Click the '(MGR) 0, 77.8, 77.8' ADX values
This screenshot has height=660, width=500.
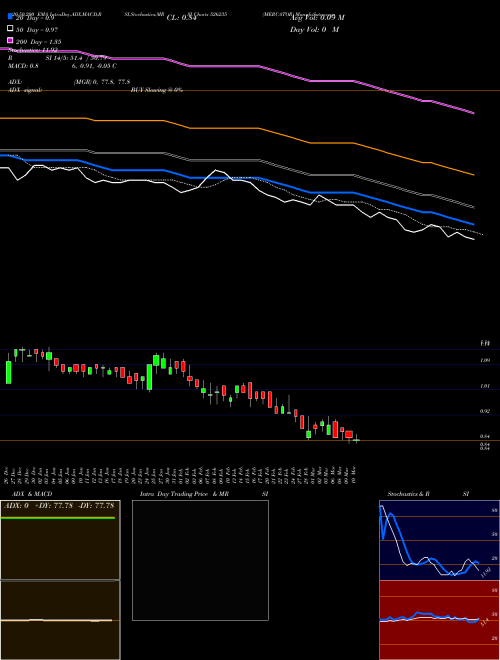[x=101, y=82]
